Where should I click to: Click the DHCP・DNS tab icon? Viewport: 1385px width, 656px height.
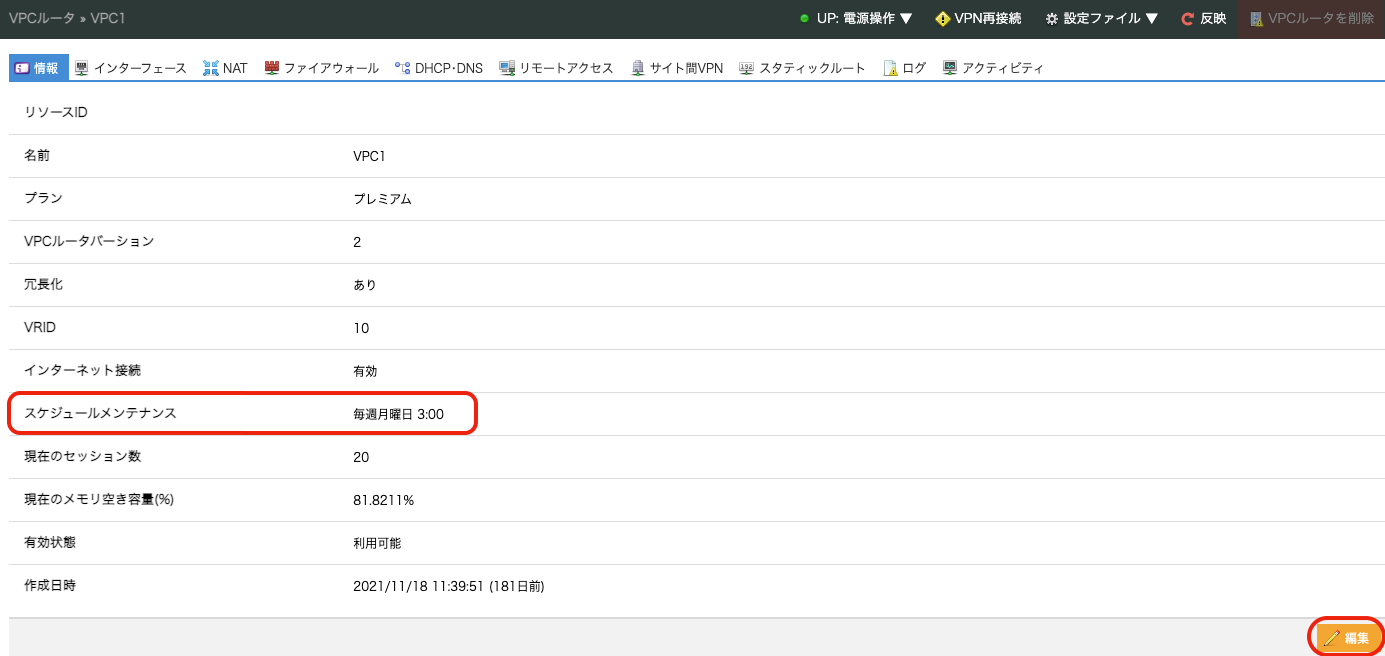tap(403, 68)
